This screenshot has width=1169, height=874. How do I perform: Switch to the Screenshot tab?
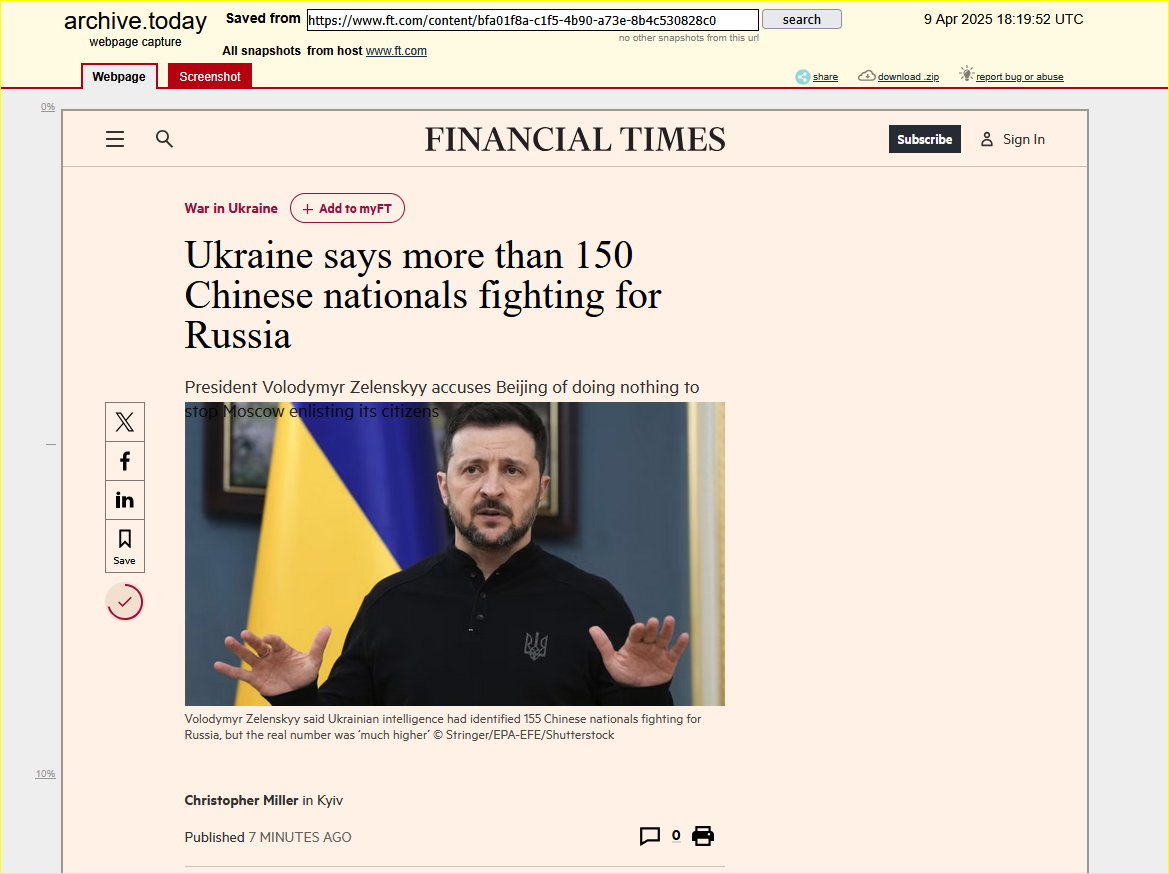(x=209, y=76)
